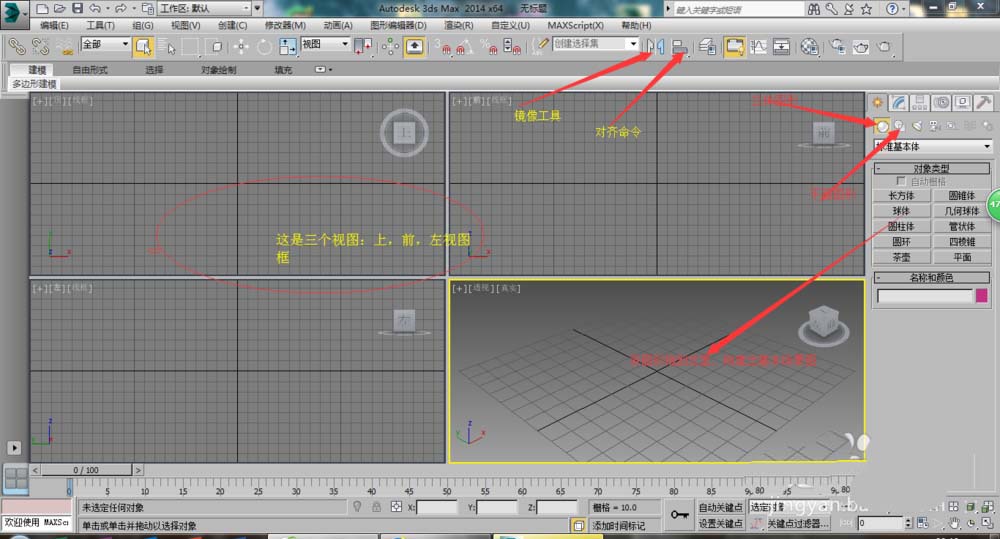
Task: Click the 球体 sphere button
Action: tap(901, 211)
